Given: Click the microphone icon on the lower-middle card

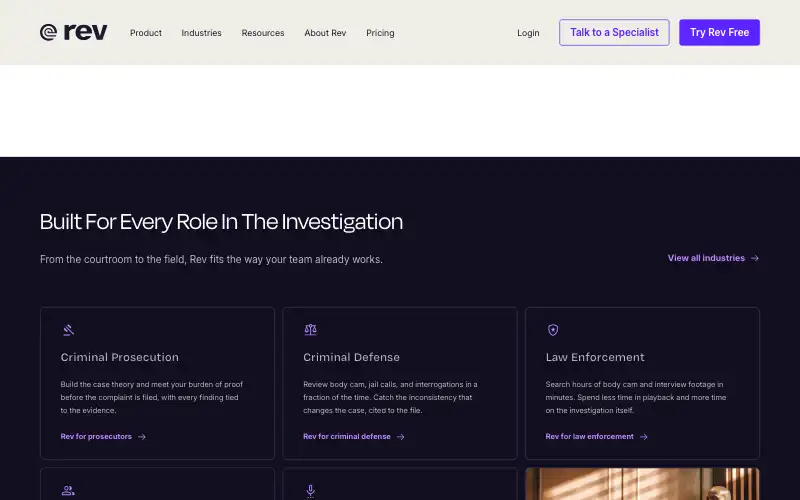Looking at the screenshot, I should pyautogui.click(x=310, y=491).
